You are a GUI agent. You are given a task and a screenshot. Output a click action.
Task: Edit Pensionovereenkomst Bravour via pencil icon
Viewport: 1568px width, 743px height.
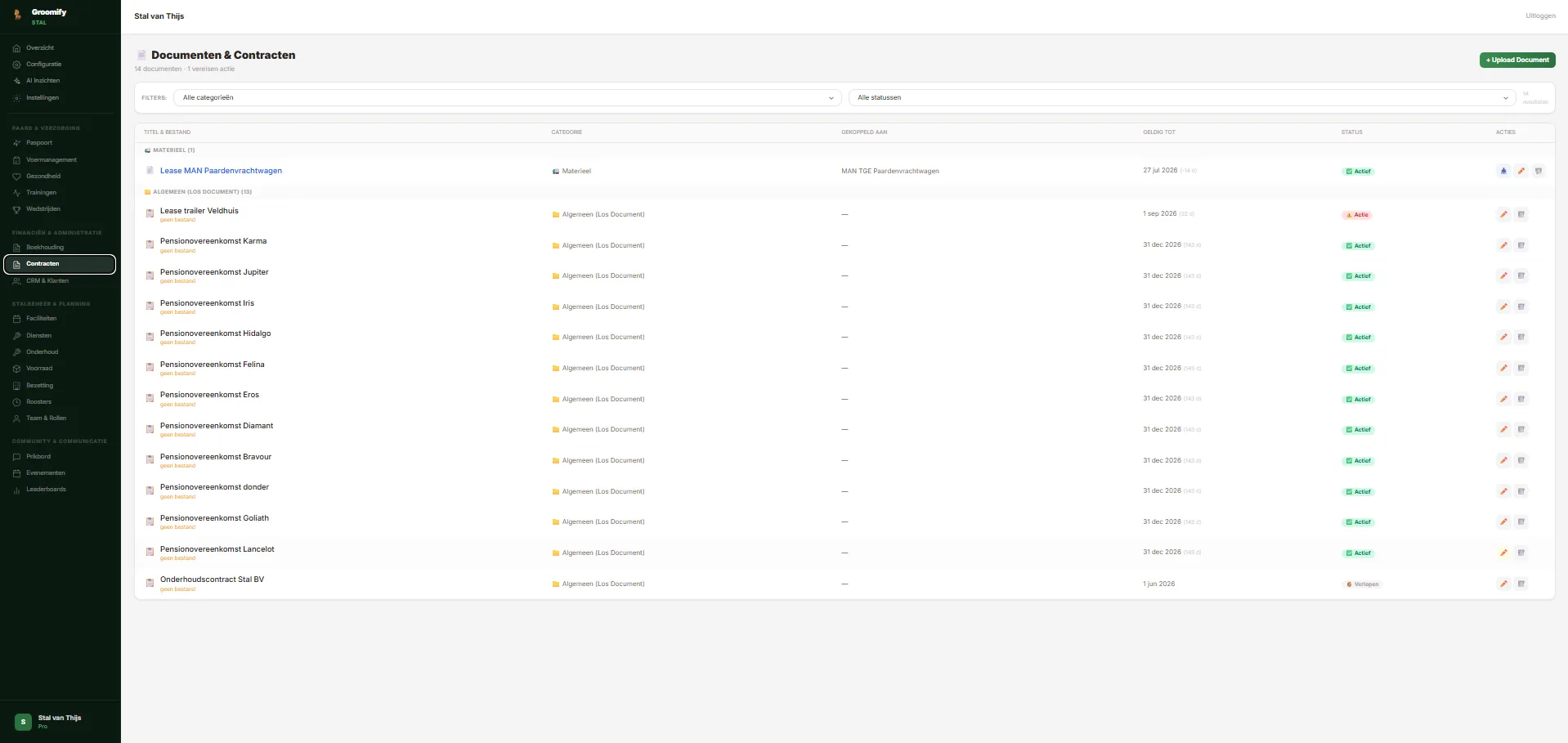pos(1503,460)
